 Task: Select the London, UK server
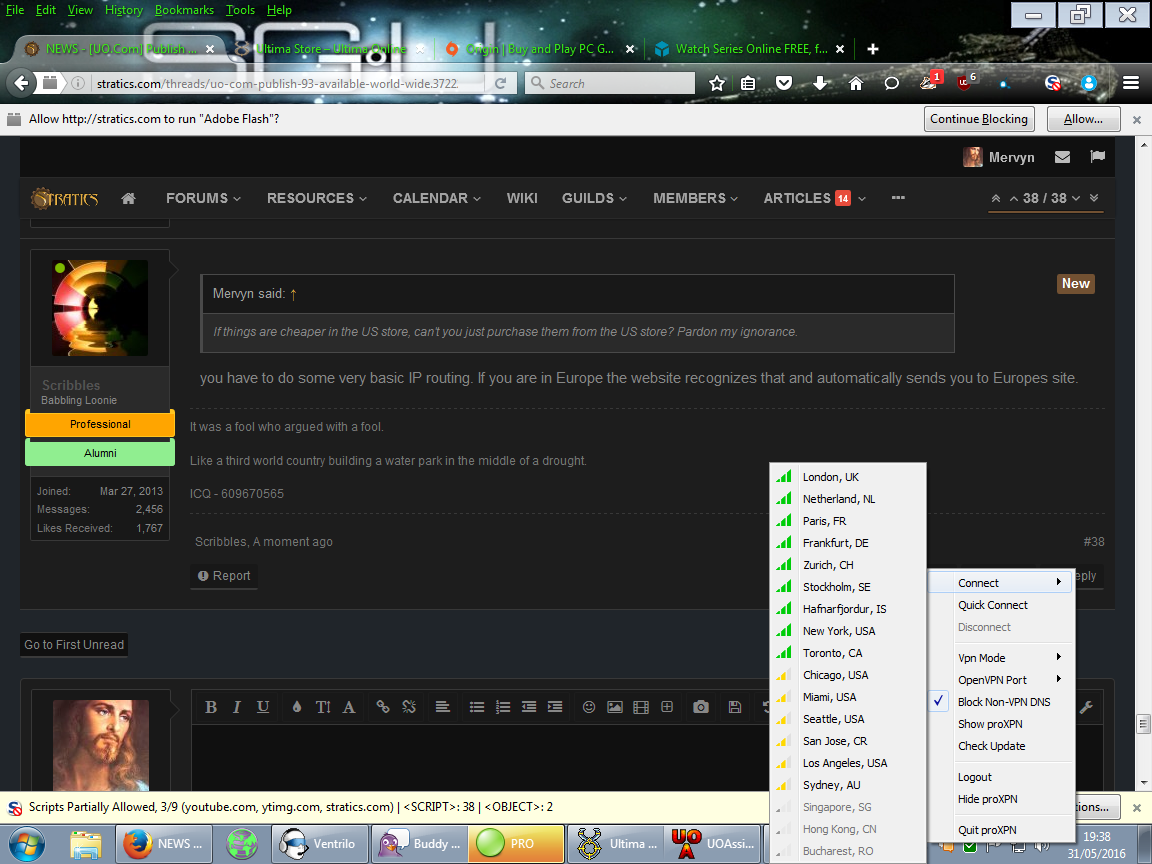pyautogui.click(x=848, y=477)
